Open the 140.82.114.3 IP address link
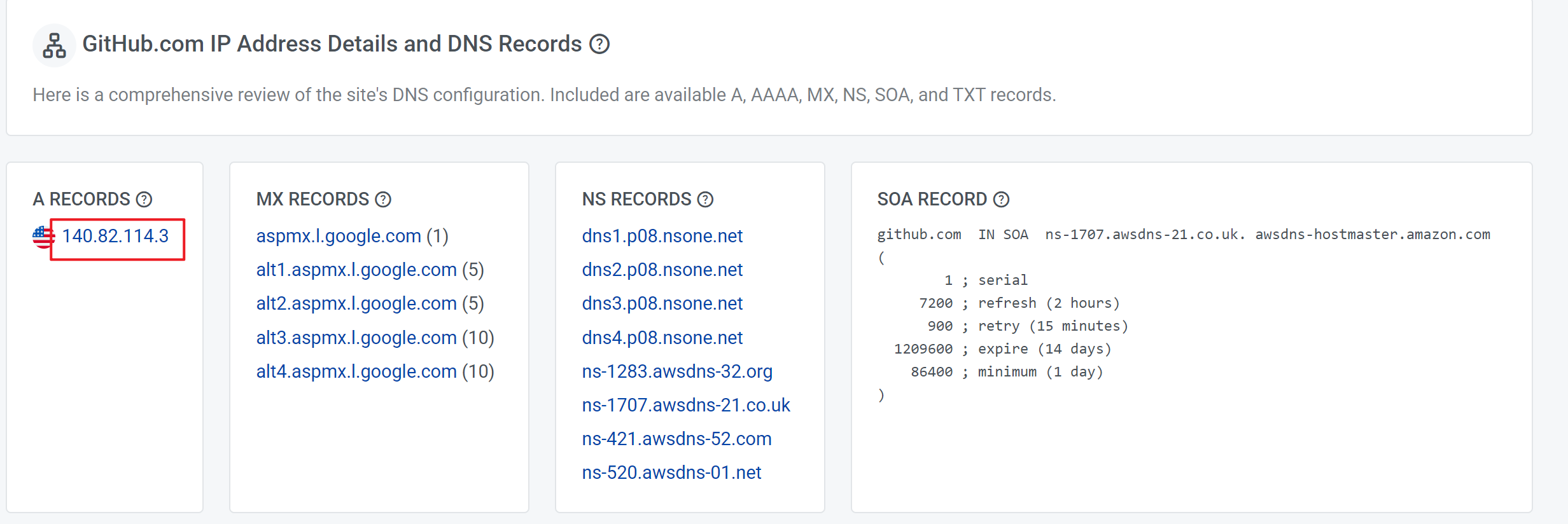 click(x=115, y=236)
